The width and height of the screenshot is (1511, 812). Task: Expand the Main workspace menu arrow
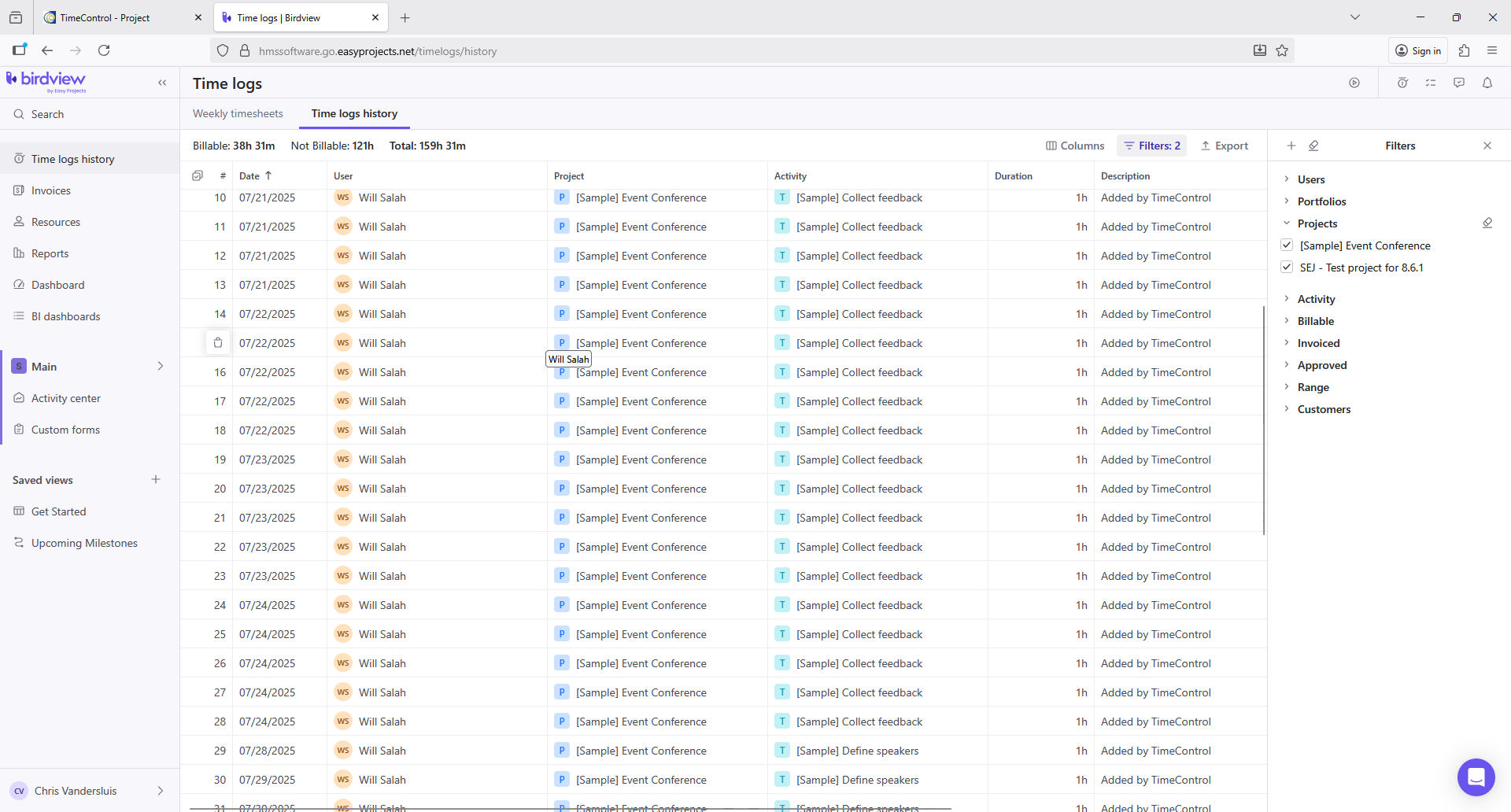tap(160, 367)
